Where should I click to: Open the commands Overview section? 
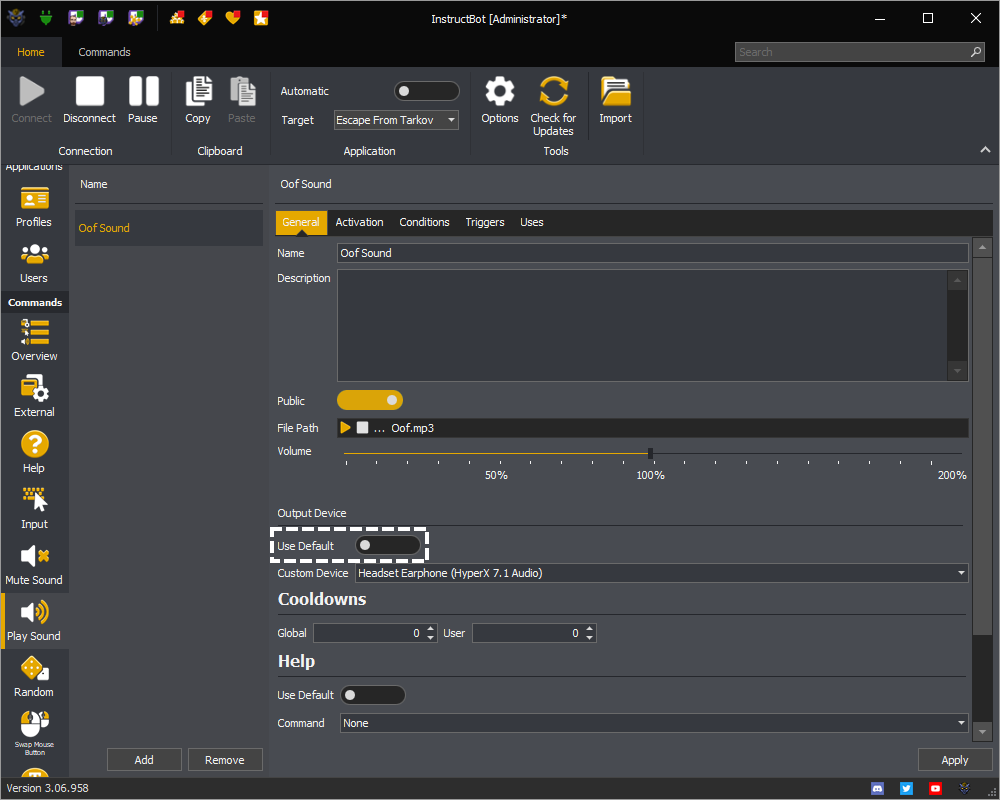tap(34, 341)
